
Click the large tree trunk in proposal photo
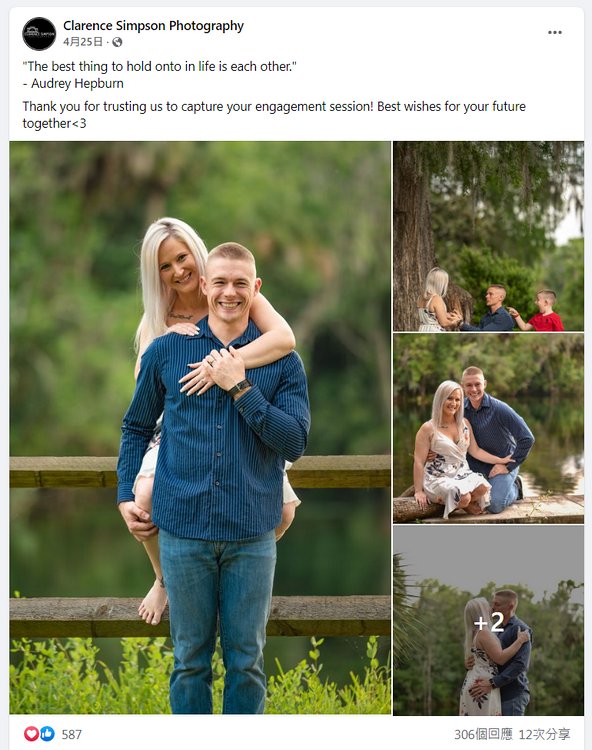412,239
